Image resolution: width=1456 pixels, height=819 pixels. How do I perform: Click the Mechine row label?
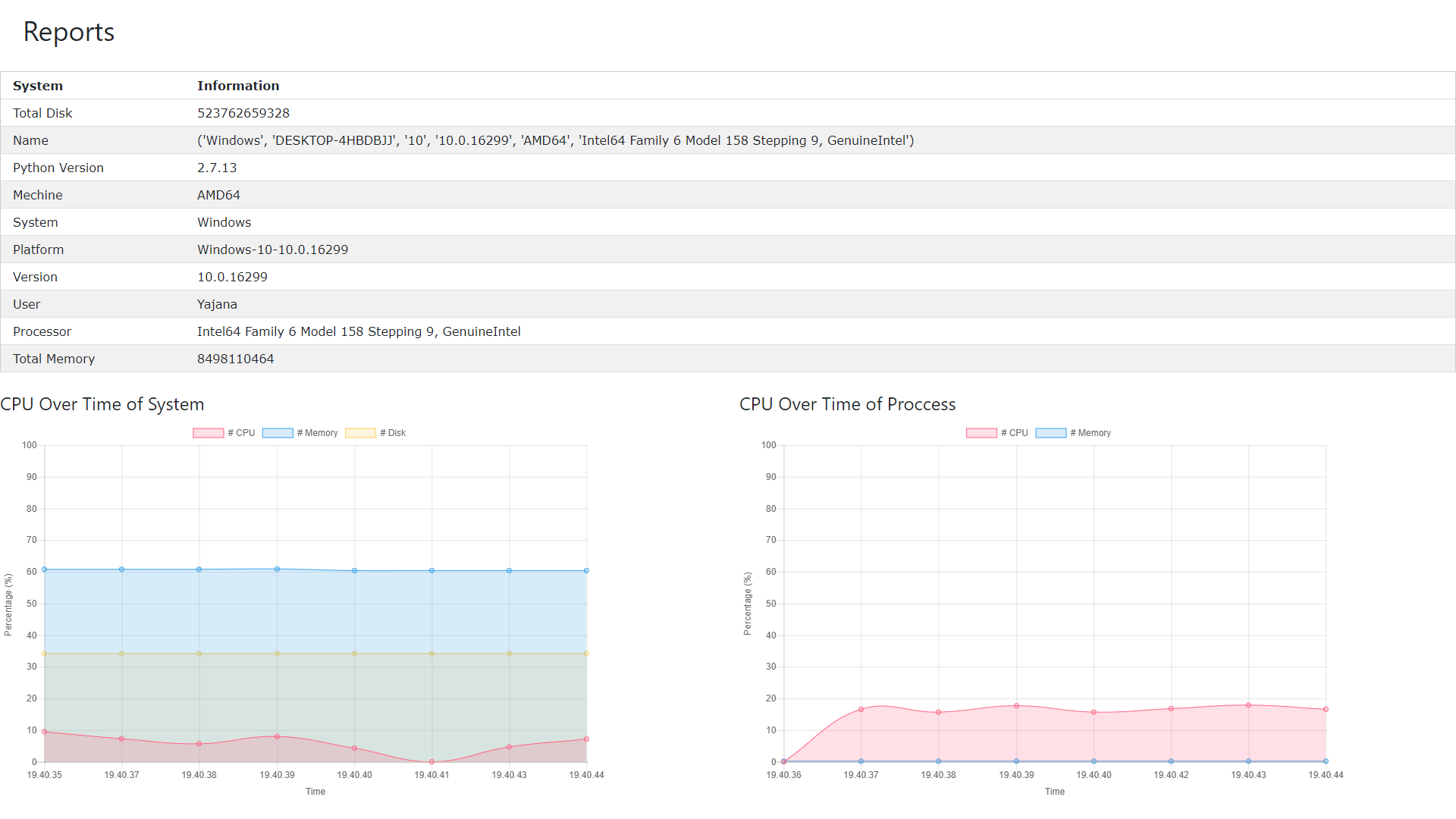coord(38,195)
